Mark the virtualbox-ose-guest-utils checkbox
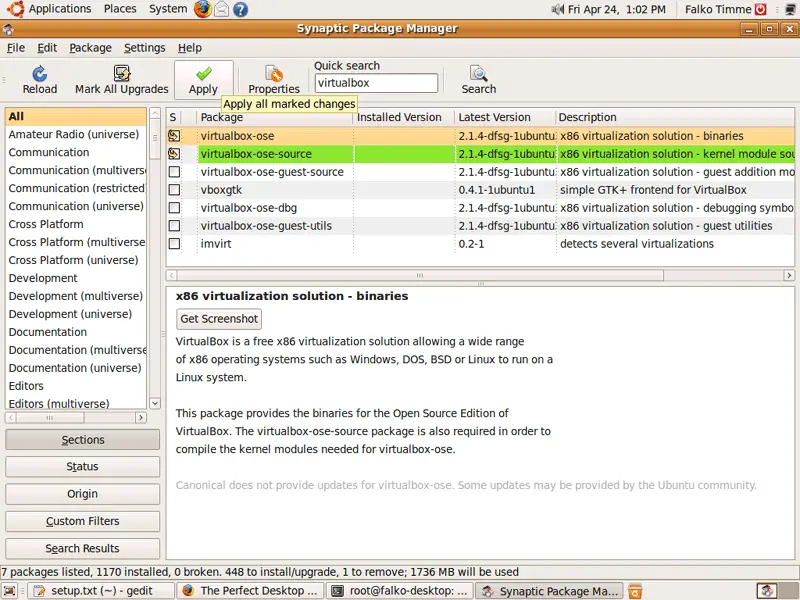The height and width of the screenshot is (600, 800). [174, 226]
